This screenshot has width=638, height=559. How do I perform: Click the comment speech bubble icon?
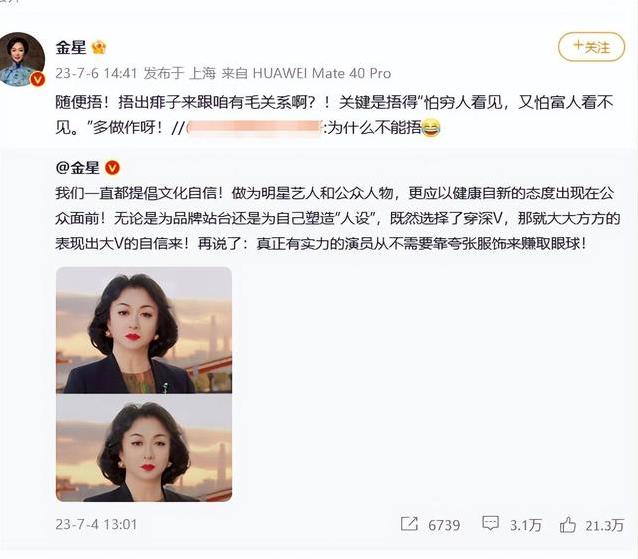click(490, 523)
